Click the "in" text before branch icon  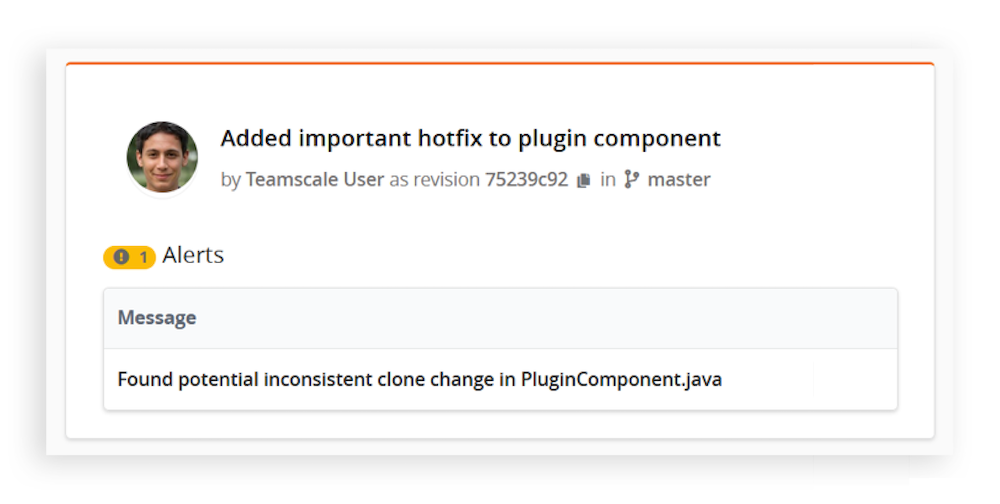coord(608,180)
